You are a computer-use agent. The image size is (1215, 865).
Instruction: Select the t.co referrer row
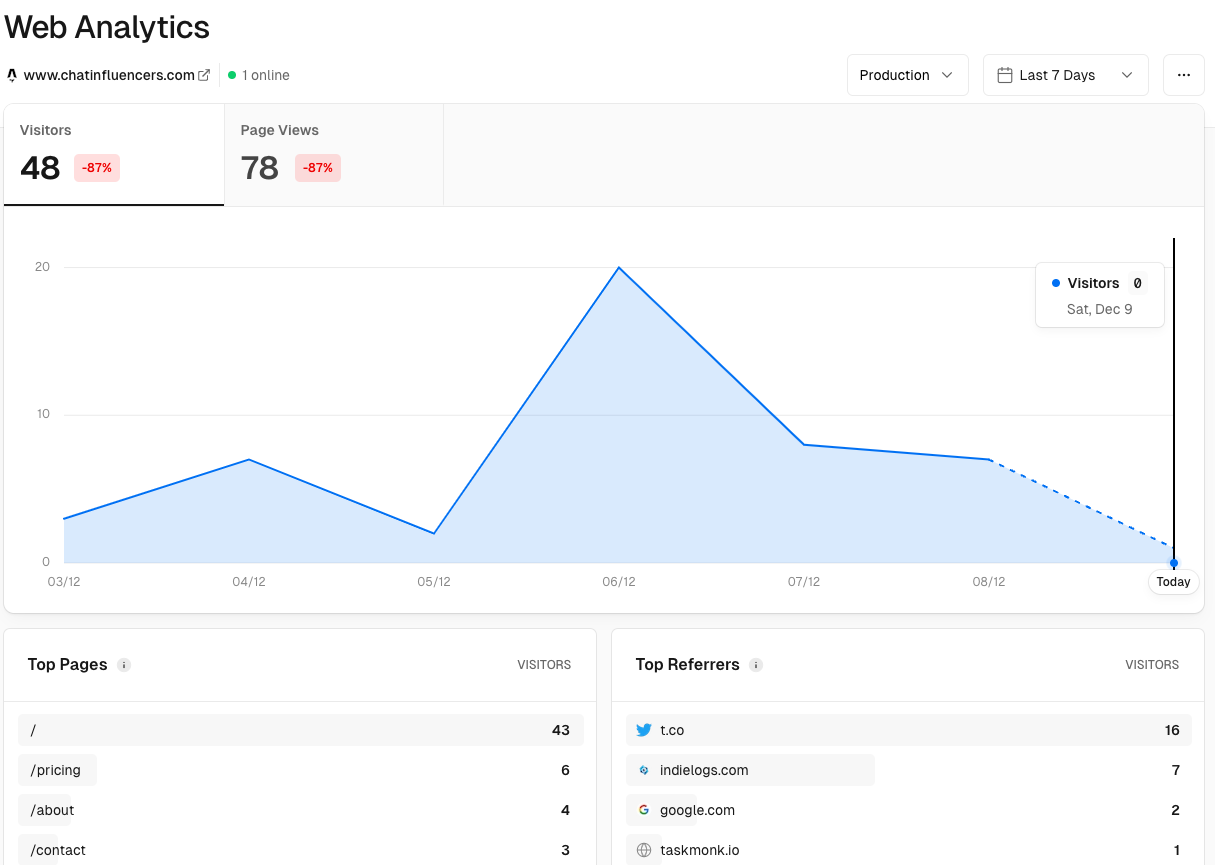[908, 730]
